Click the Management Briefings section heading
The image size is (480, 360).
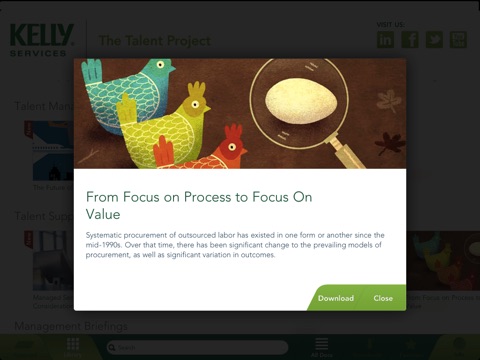71,326
